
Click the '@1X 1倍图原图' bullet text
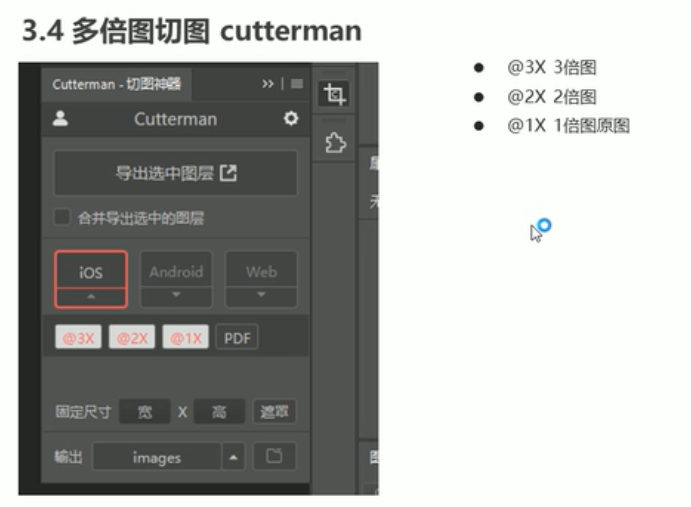(568, 126)
